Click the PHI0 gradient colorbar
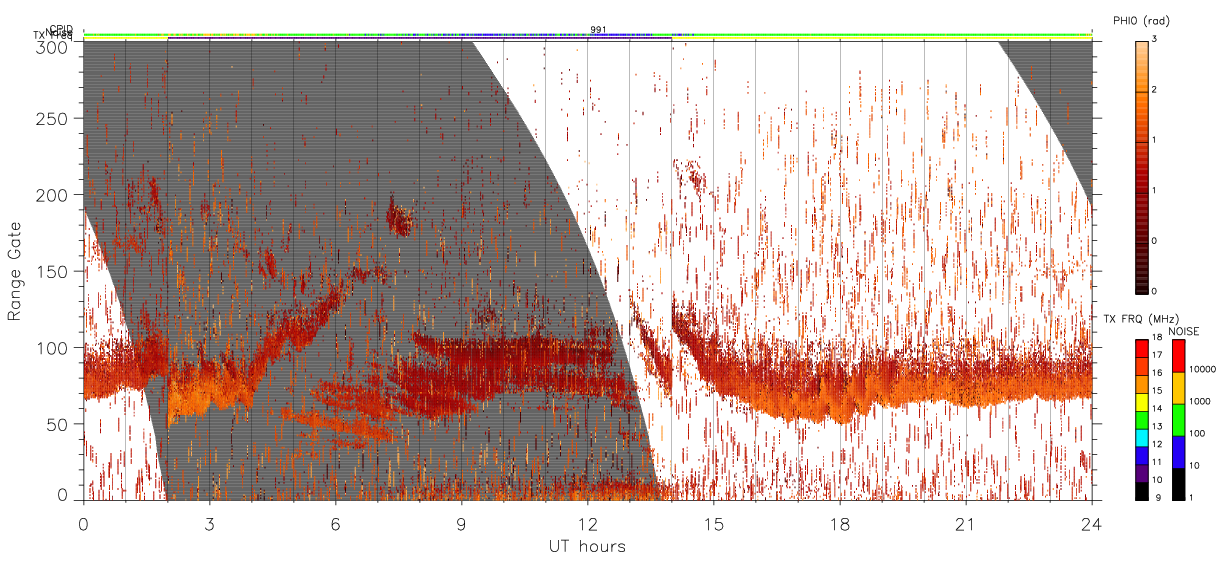 tap(1142, 166)
